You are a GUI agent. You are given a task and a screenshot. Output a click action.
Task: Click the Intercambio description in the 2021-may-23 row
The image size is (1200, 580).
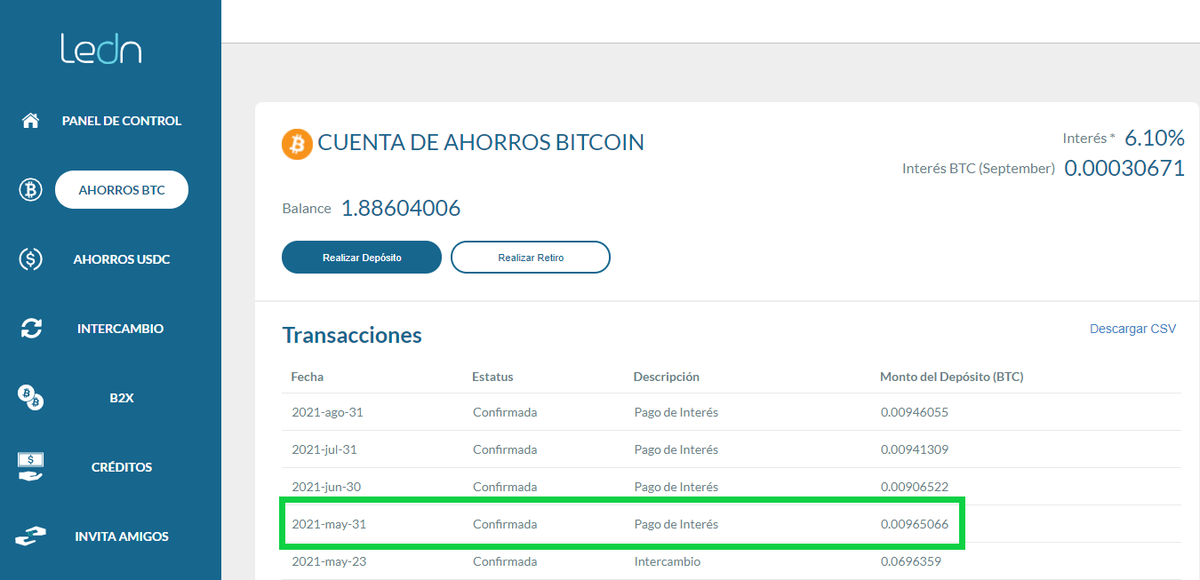pos(667,561)
